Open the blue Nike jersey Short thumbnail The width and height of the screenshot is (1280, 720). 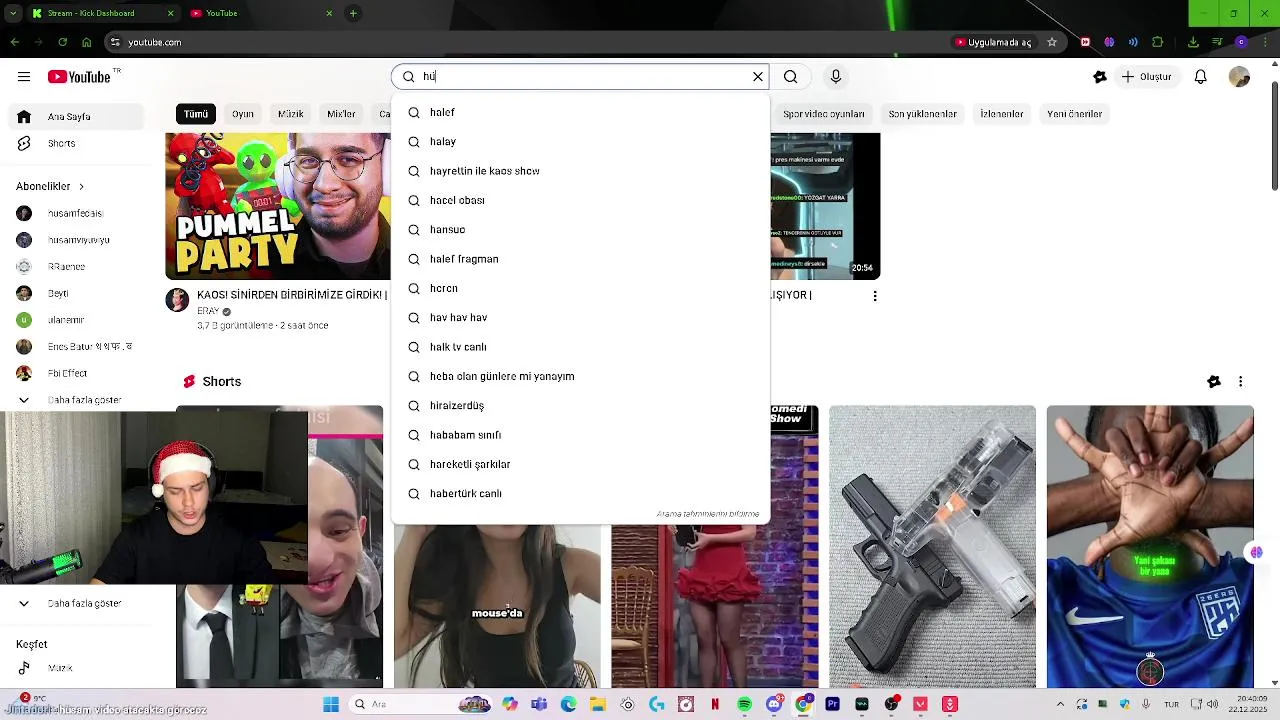point(1150,547)
